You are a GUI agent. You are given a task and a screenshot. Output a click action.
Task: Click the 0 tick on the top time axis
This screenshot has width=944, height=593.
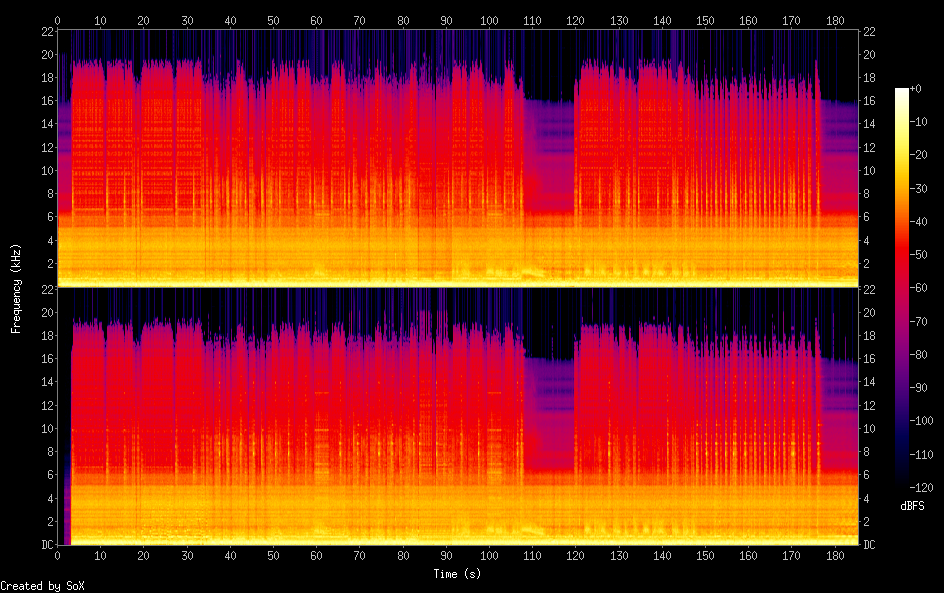(x=57, y=20)
